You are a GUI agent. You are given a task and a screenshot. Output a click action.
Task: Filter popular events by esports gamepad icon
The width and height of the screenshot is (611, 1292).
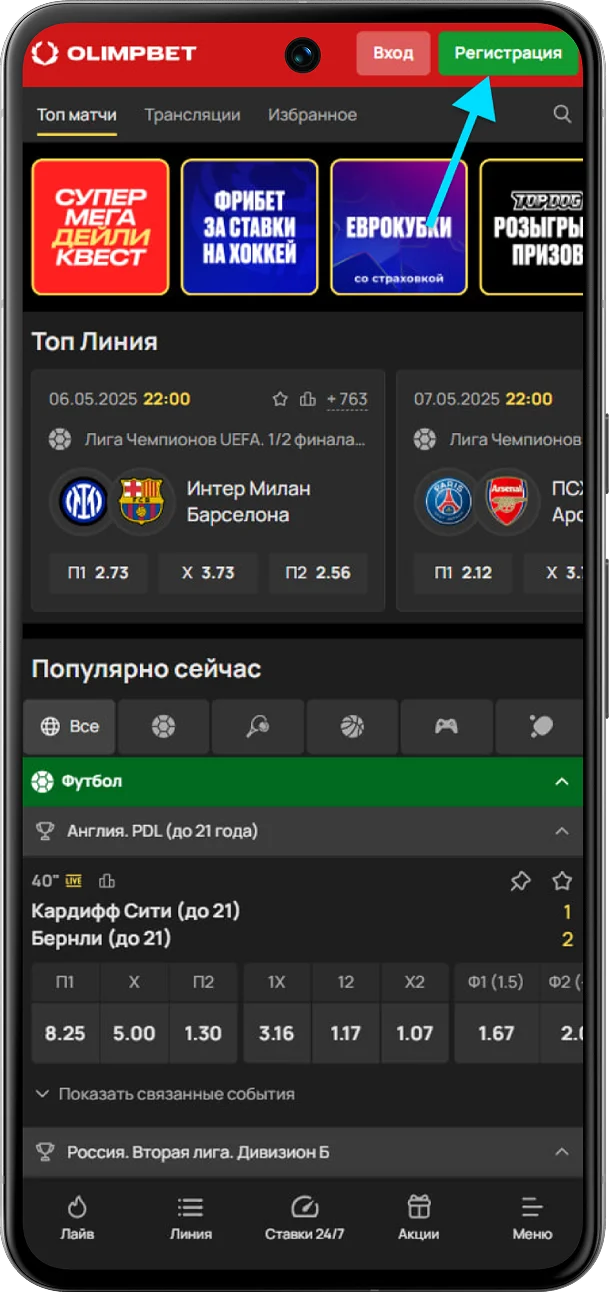pos(446,727)
